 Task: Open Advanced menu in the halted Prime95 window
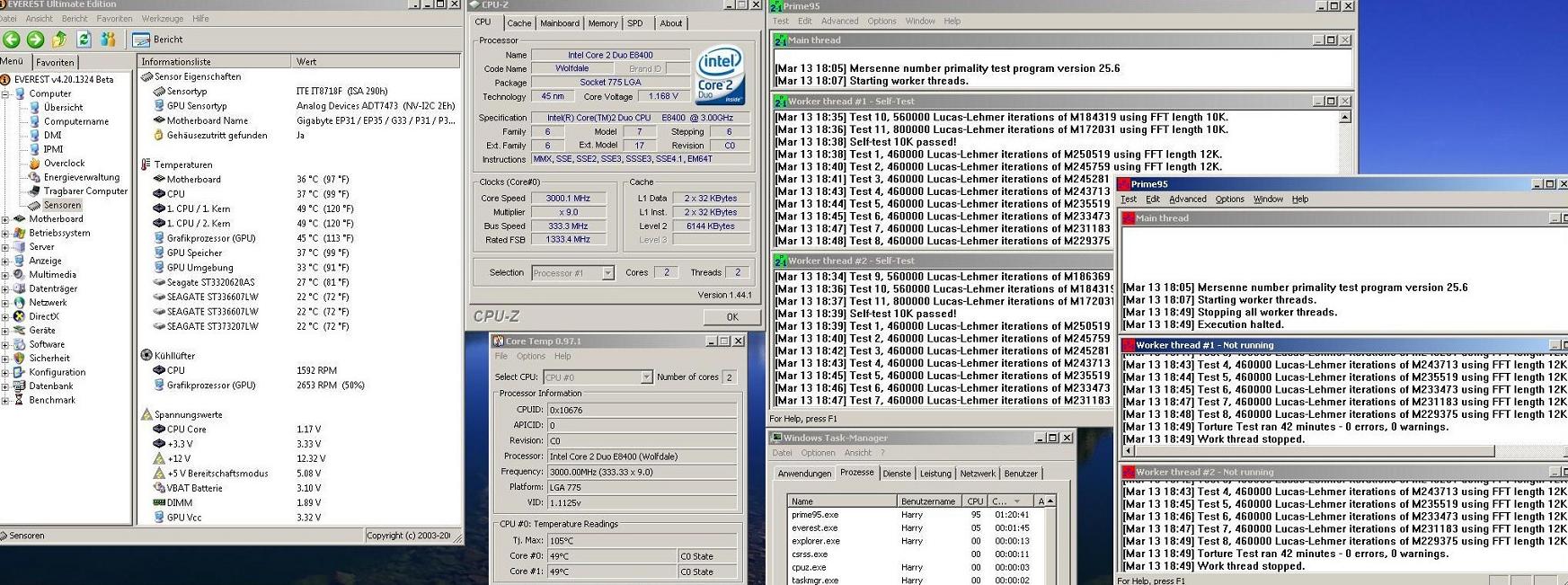1187,199
